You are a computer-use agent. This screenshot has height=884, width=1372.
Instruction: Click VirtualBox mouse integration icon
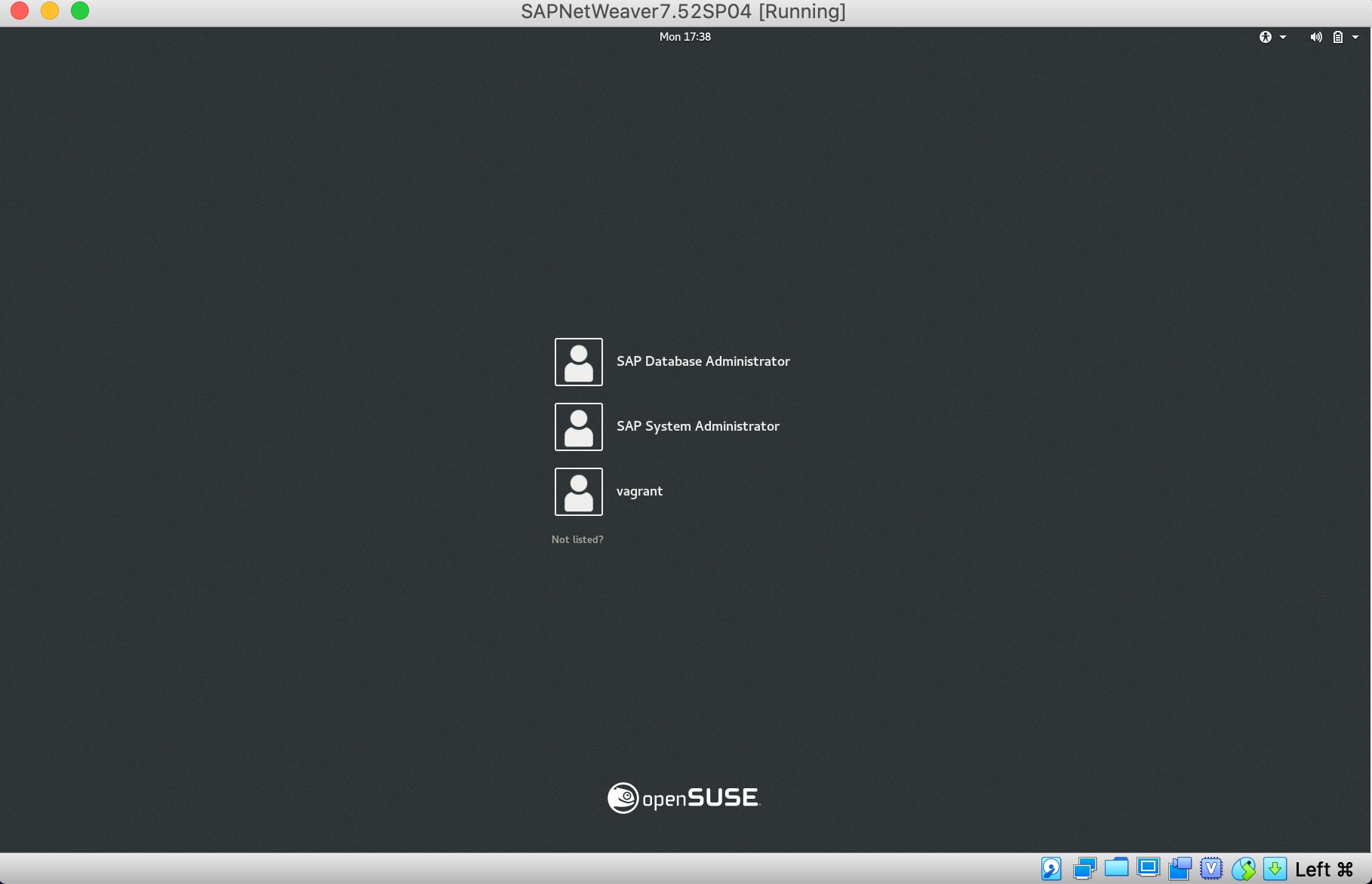(1243, 869)
